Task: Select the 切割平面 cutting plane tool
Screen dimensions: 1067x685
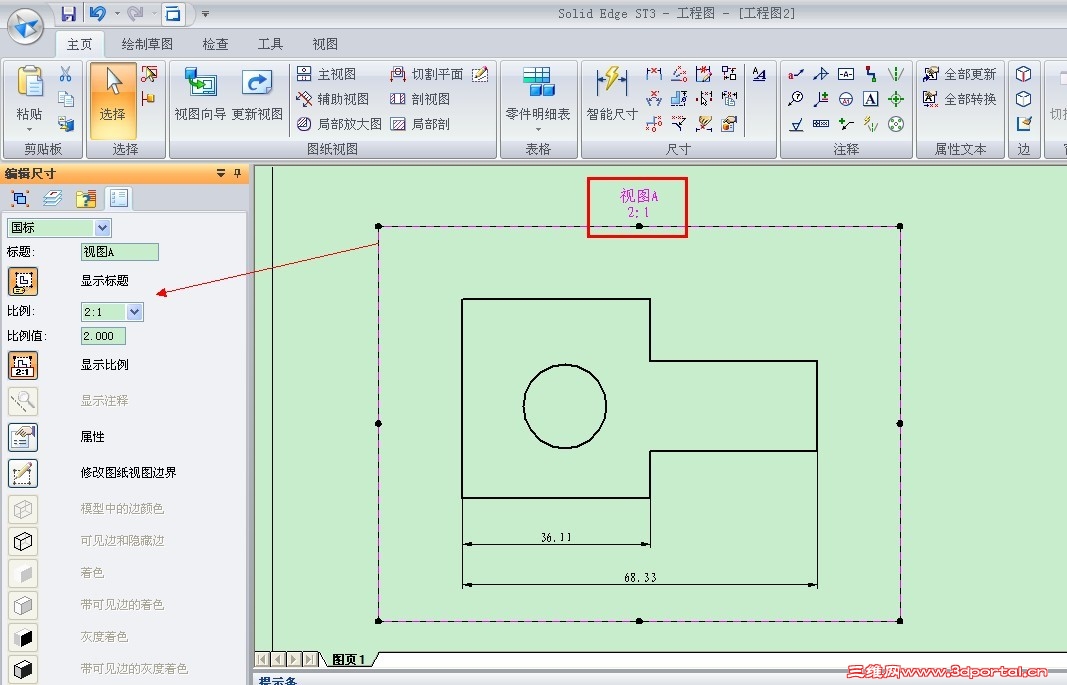Action: pyautogui.click(x=427, y=73)
